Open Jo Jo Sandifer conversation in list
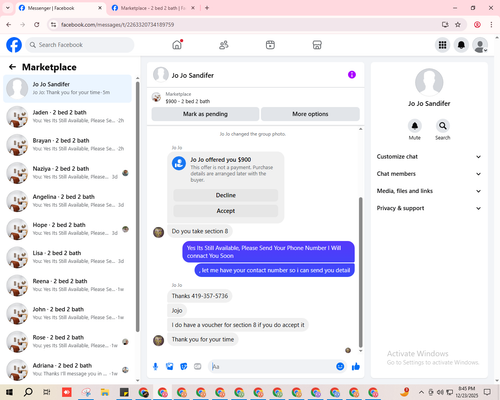Image resolution: width=500 pixels, height=400 pixels. (67, 88)
